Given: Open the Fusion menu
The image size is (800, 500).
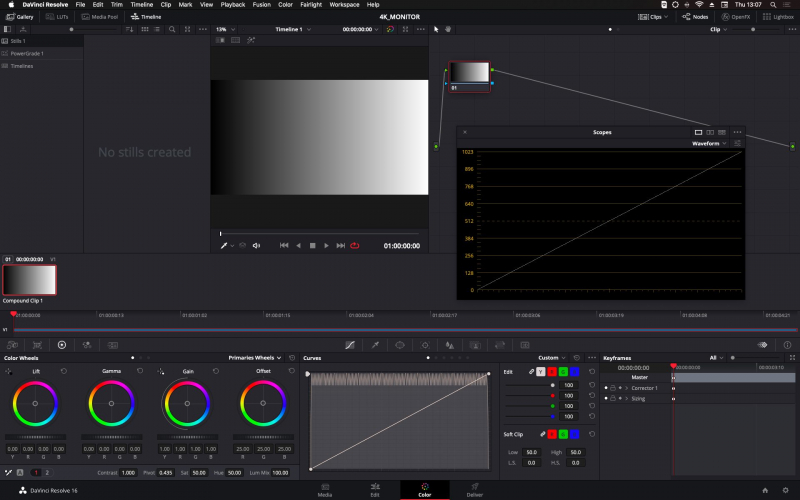Looking at the screenshot, I should tap(261, 5).
